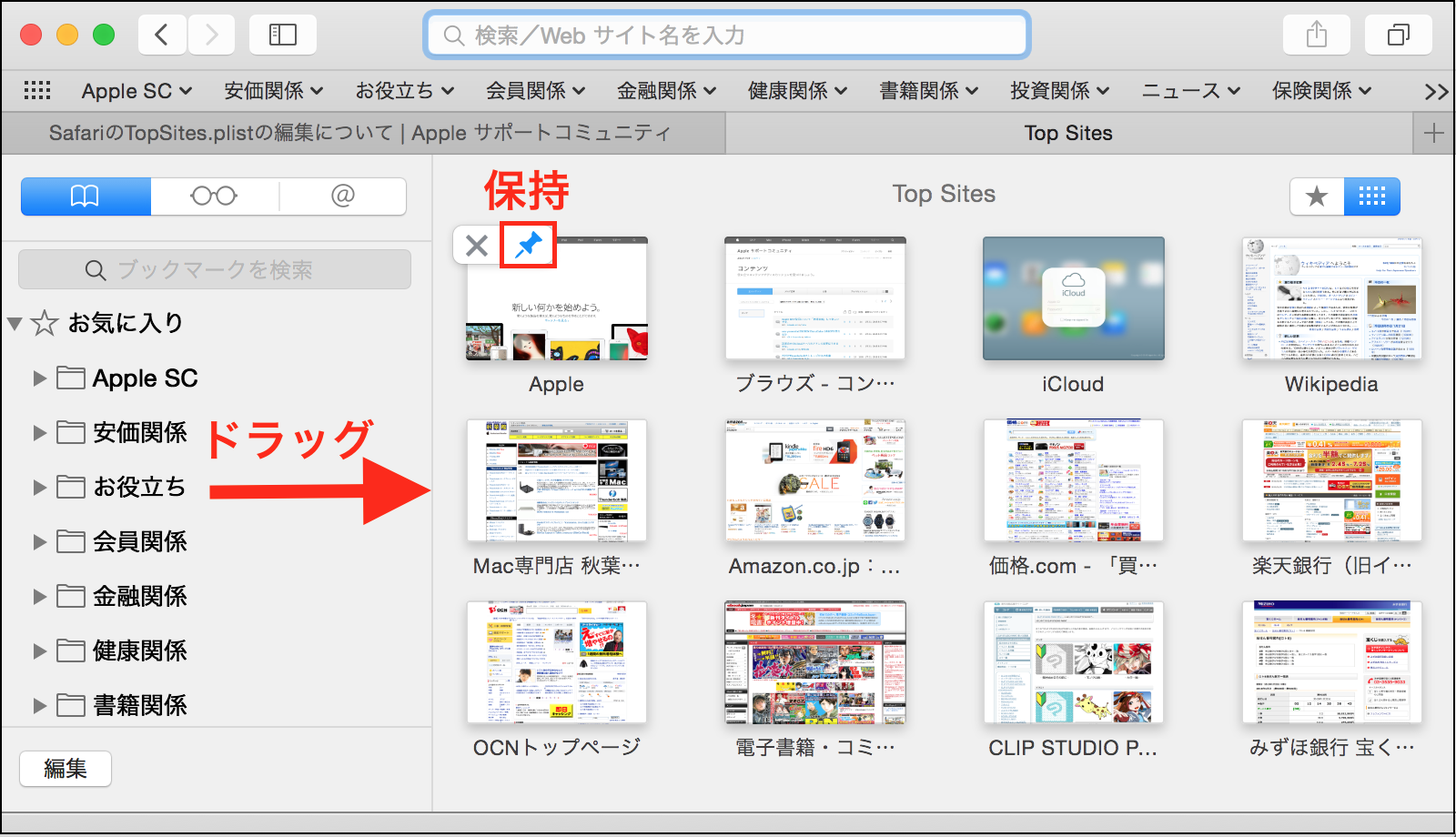
Task: Expand the 書籍関係 folder triangle in the sidebar
Action: coord(39,706)
